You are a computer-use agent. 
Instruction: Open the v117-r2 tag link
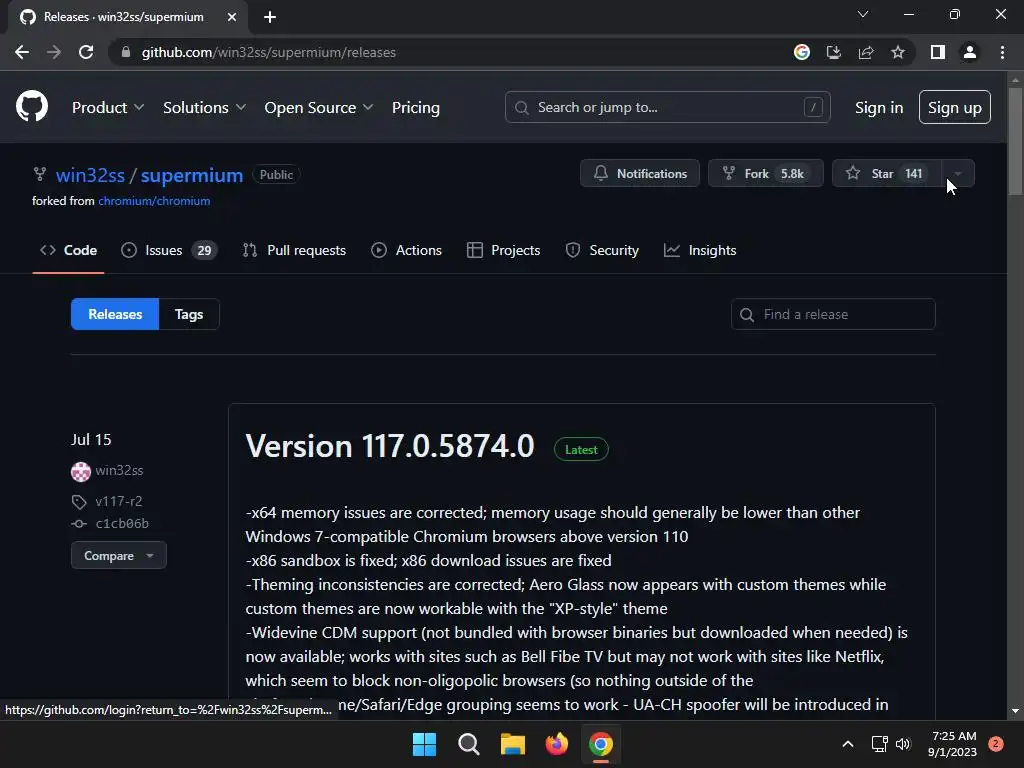119,502
